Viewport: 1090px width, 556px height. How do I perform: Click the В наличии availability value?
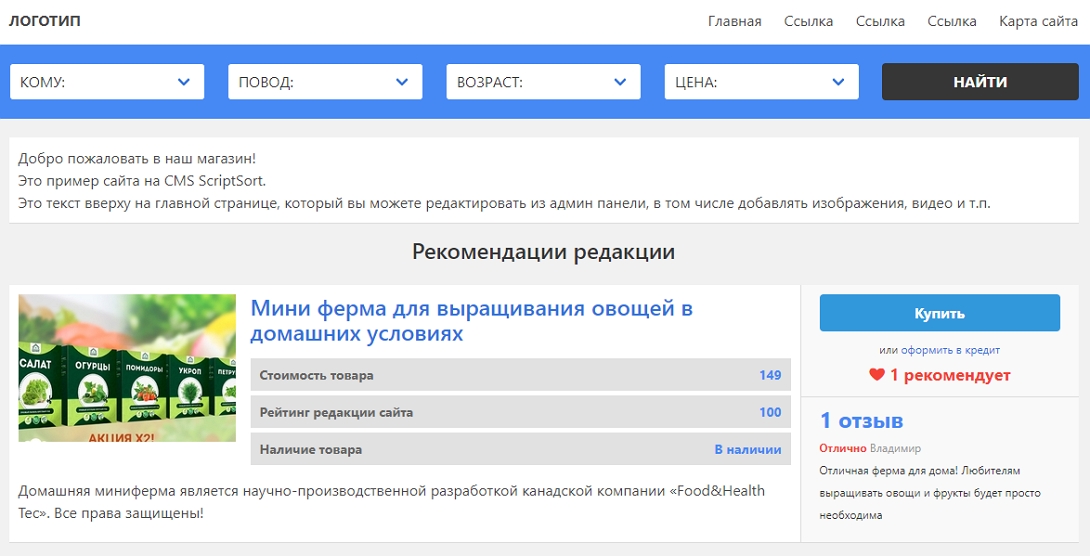pyautogui.click(x=747, y=450)
